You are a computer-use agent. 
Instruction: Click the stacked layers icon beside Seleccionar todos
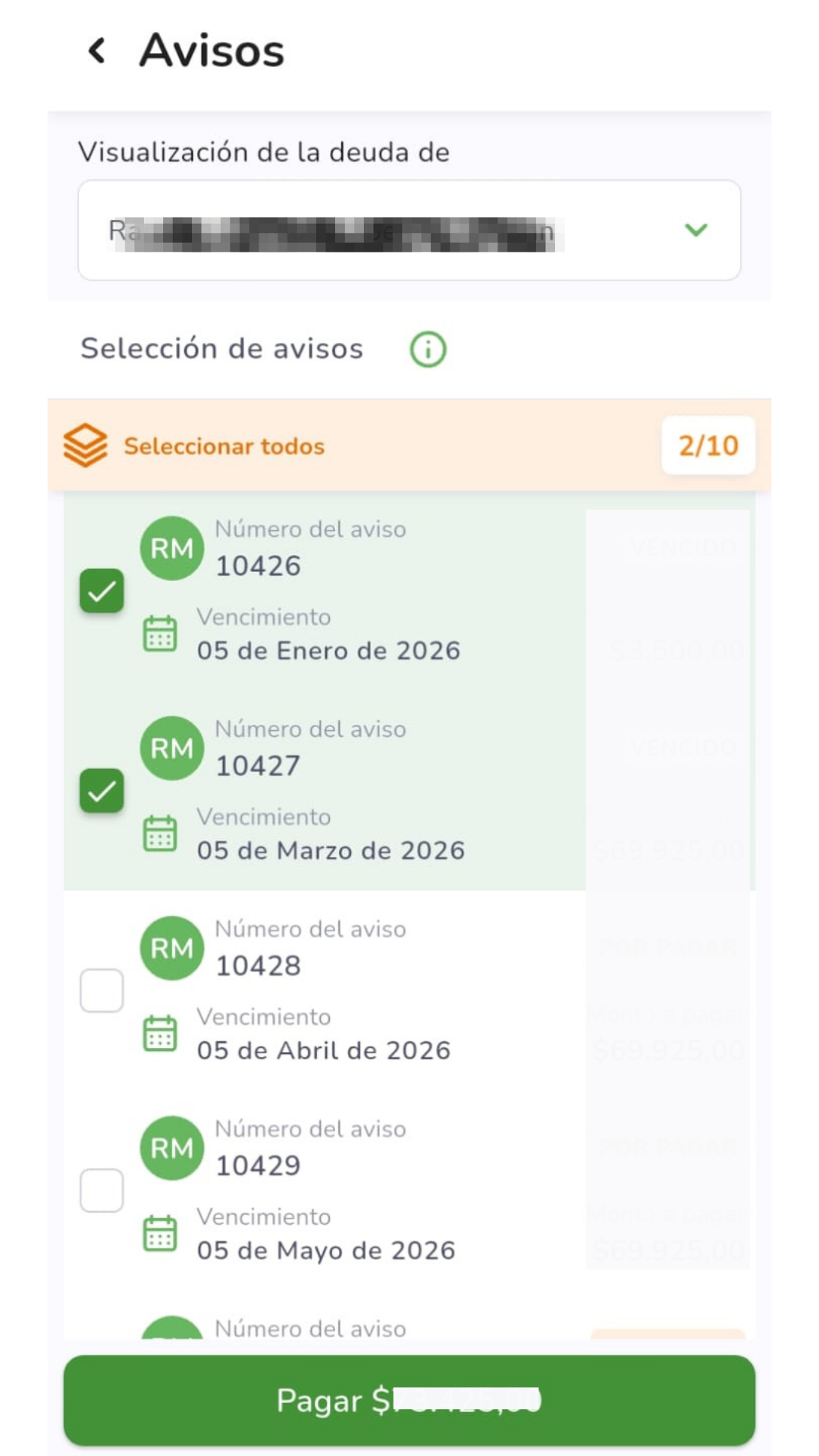(x=85, y=445)
